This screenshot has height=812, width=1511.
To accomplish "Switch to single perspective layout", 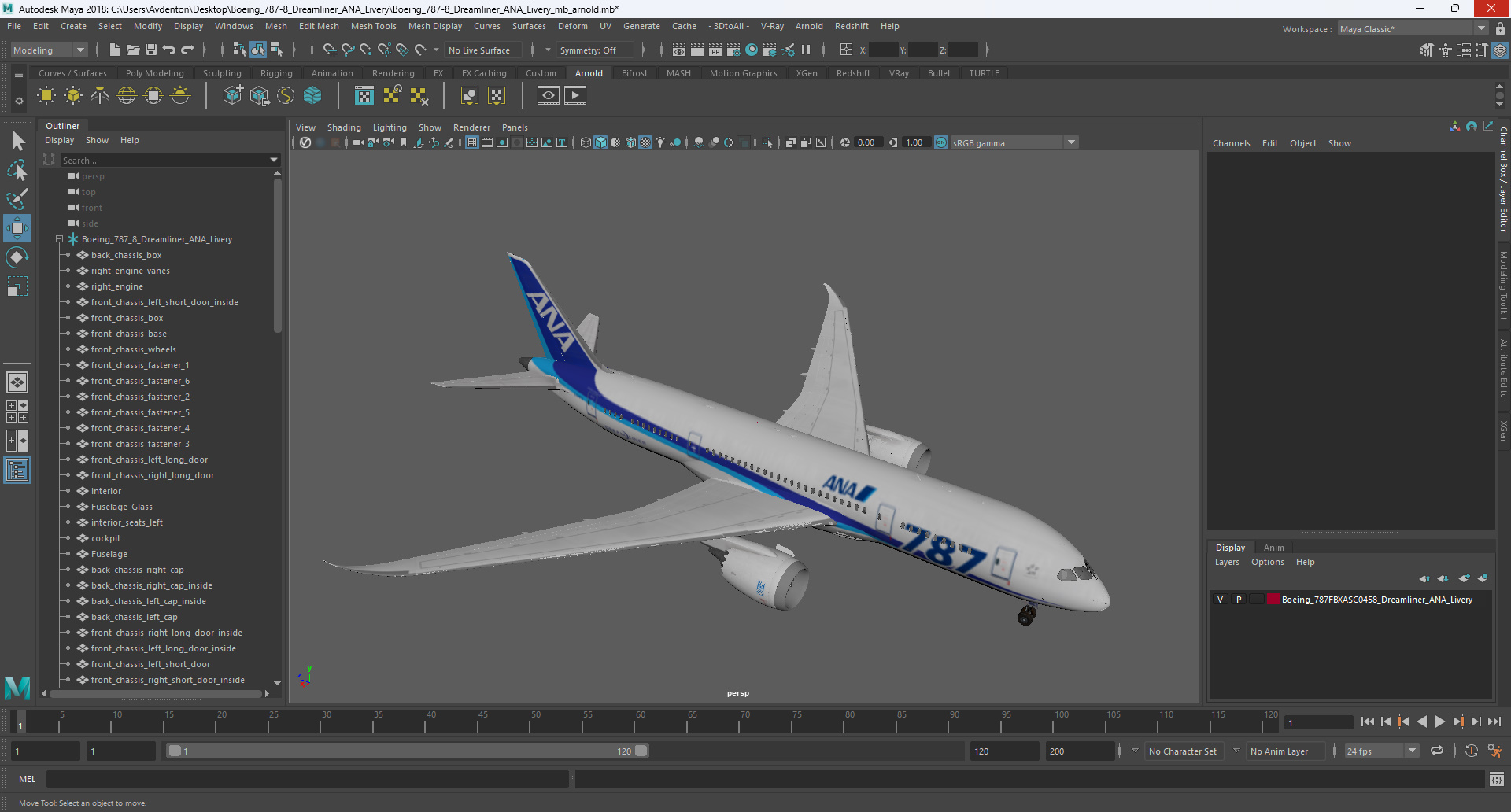I will coord(17,382).
